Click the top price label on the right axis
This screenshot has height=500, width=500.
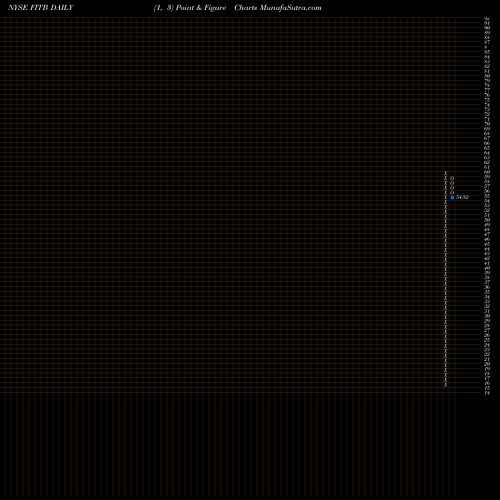tap(487, 19)
